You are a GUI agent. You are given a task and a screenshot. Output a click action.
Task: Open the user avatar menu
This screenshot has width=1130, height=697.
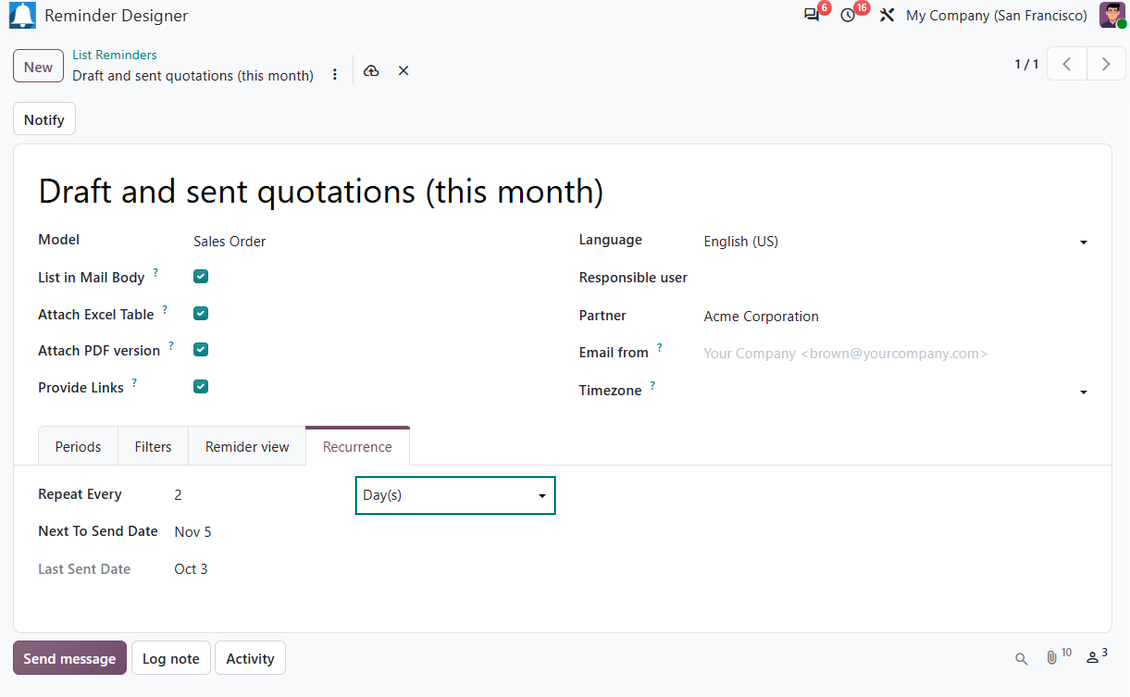(x=1112, y=15)
